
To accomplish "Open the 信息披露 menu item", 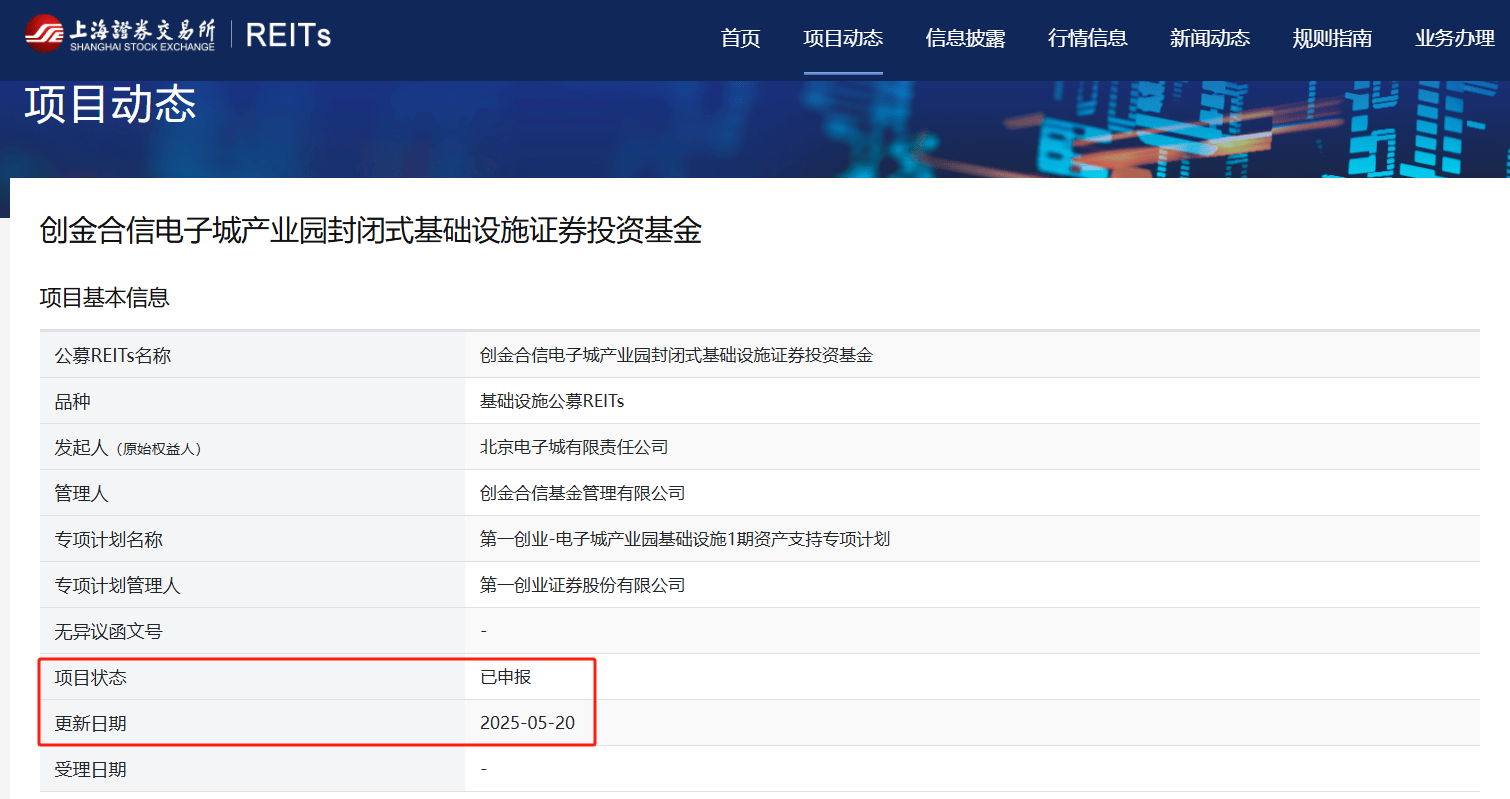I will [x=965, y=38].
